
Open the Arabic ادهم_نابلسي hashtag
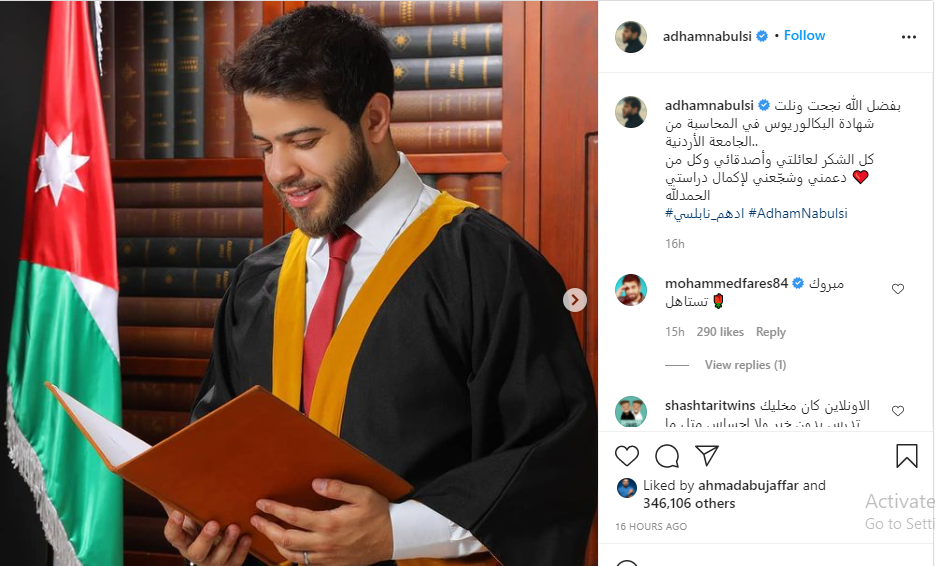click(x=704, y=214)
